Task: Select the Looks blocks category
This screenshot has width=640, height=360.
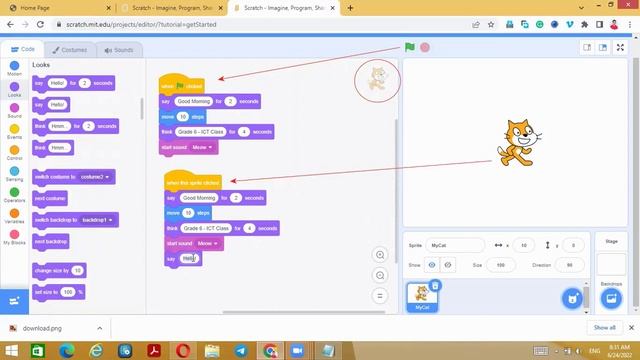Action: pyautogui.click(x=14, y=89)
